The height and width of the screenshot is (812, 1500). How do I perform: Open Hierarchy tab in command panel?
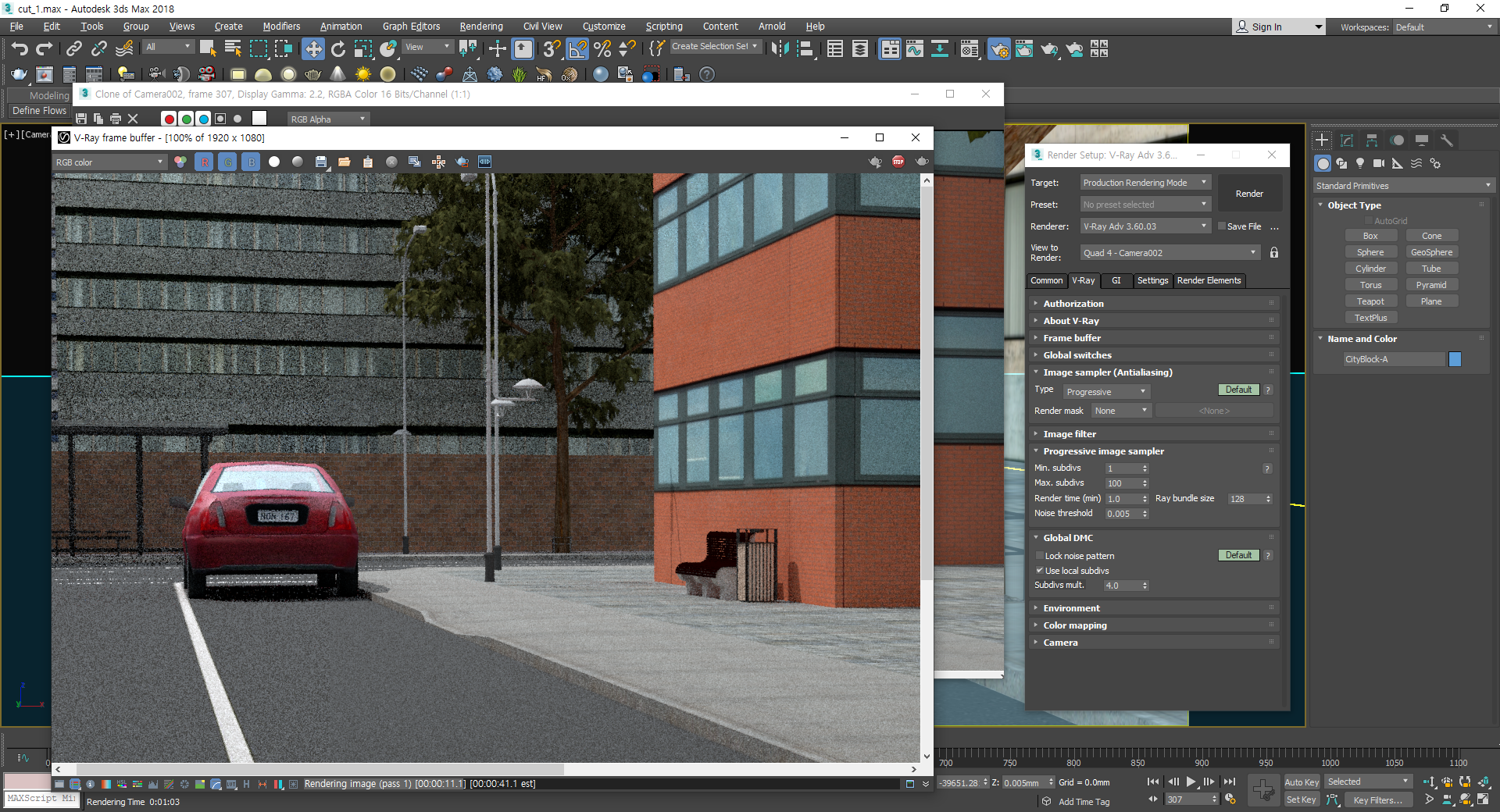[x=1372, y=141]
